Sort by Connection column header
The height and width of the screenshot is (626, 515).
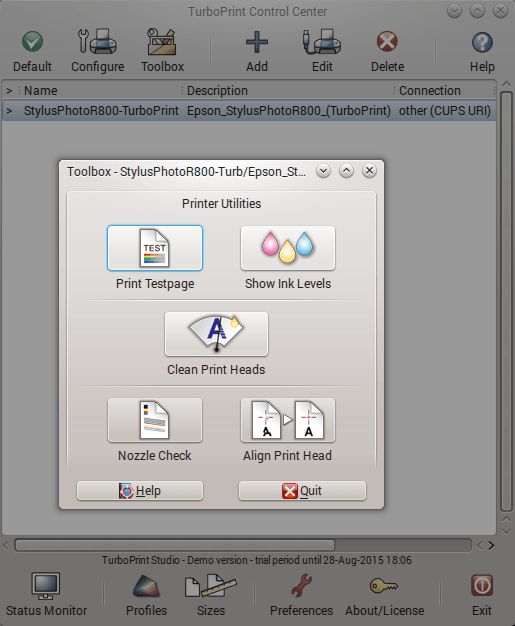[444, 91]
